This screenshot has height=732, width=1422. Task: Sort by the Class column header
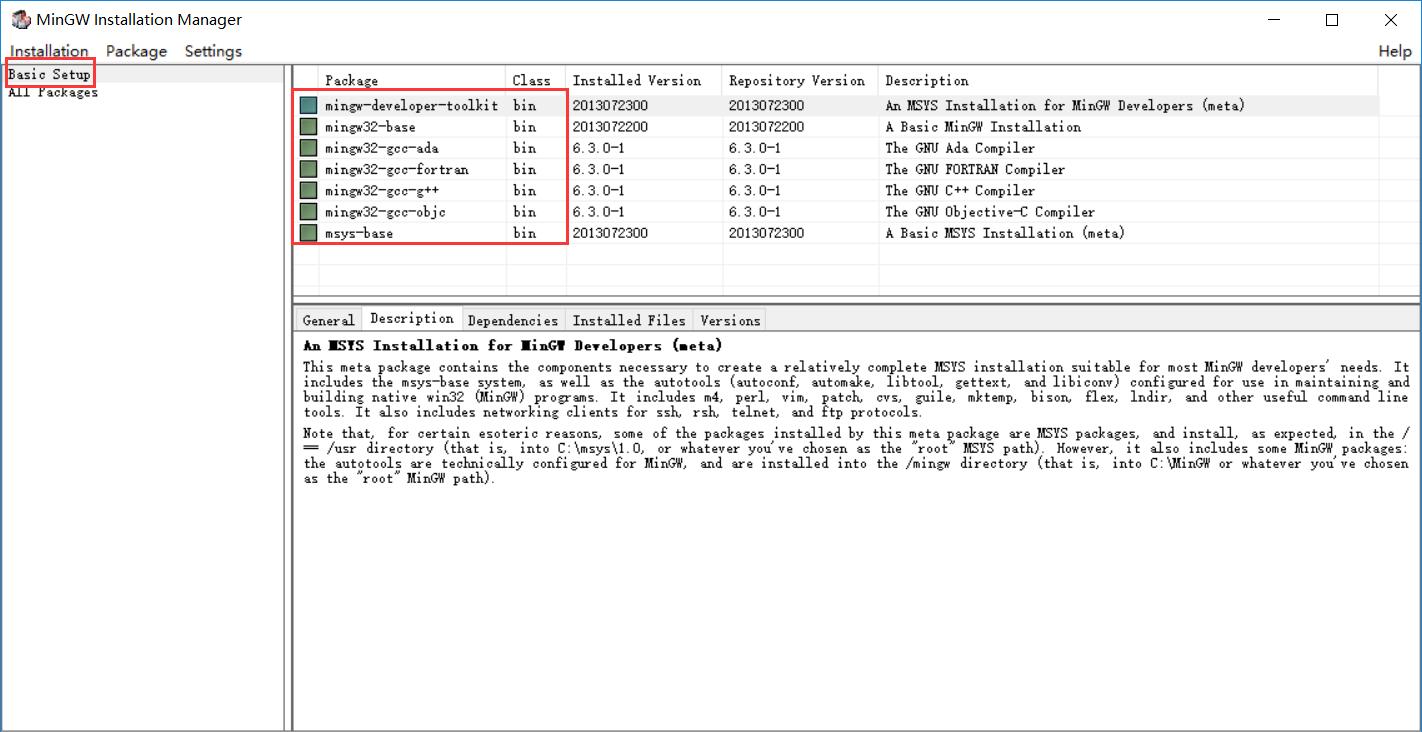[x=535, y=80]
